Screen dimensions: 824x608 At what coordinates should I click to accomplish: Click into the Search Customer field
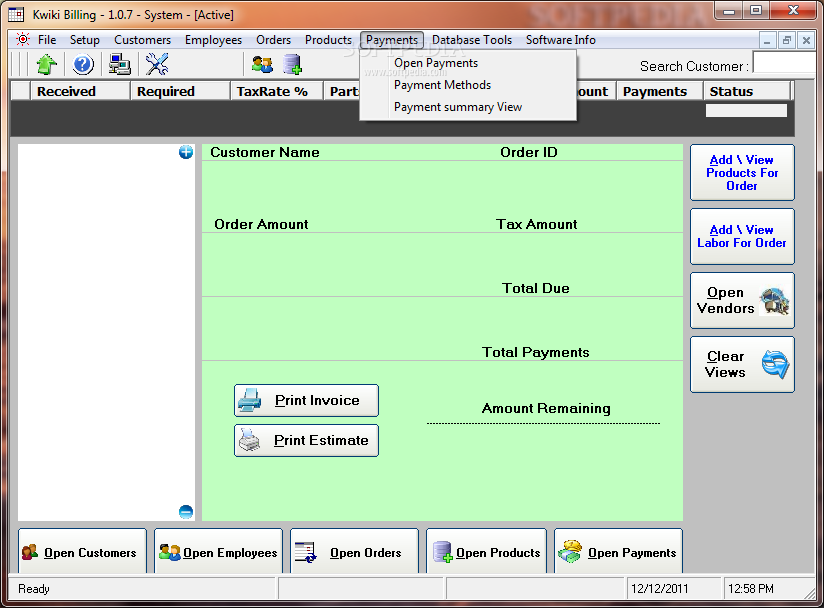[x=785, y=63]
